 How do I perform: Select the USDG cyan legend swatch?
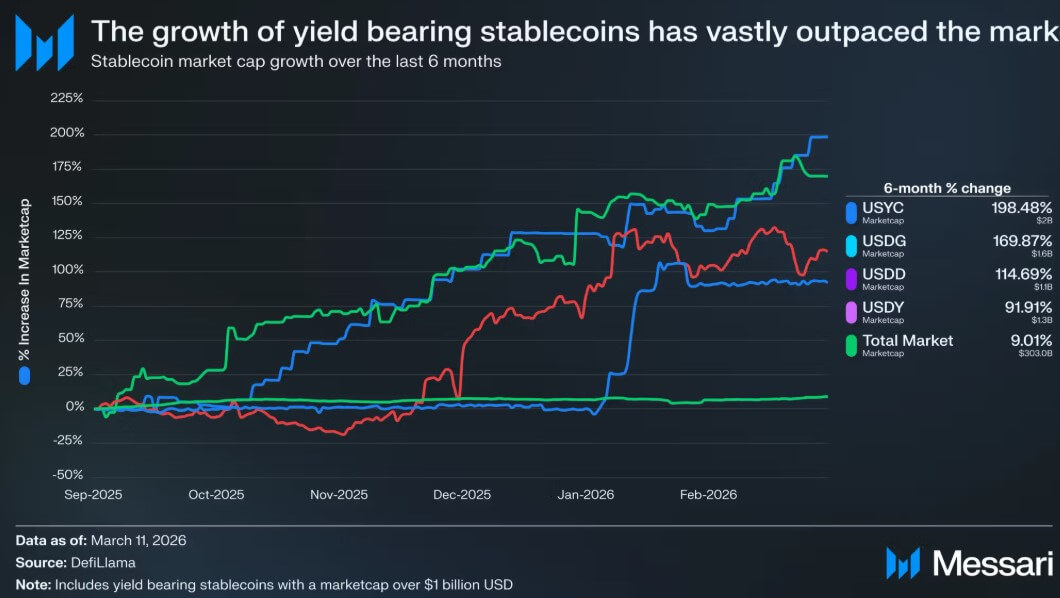851,245
